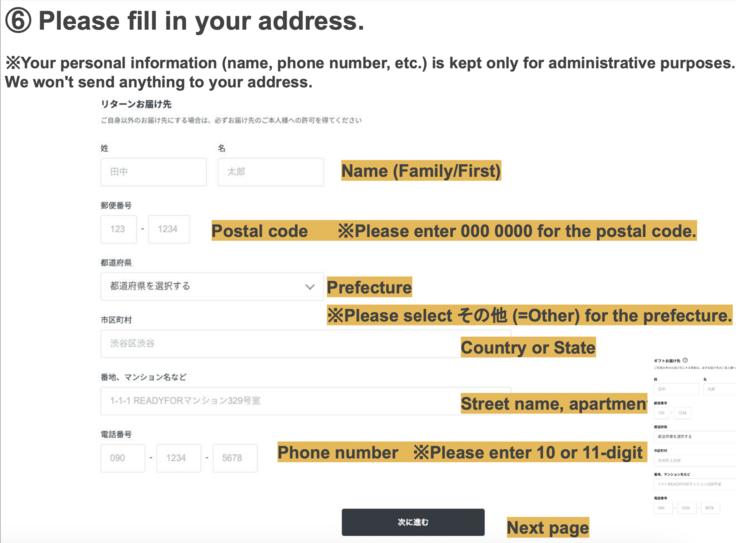Click the family name field showing 田中
The height and width of the screenshot is (543, 736).
point(153,172)
